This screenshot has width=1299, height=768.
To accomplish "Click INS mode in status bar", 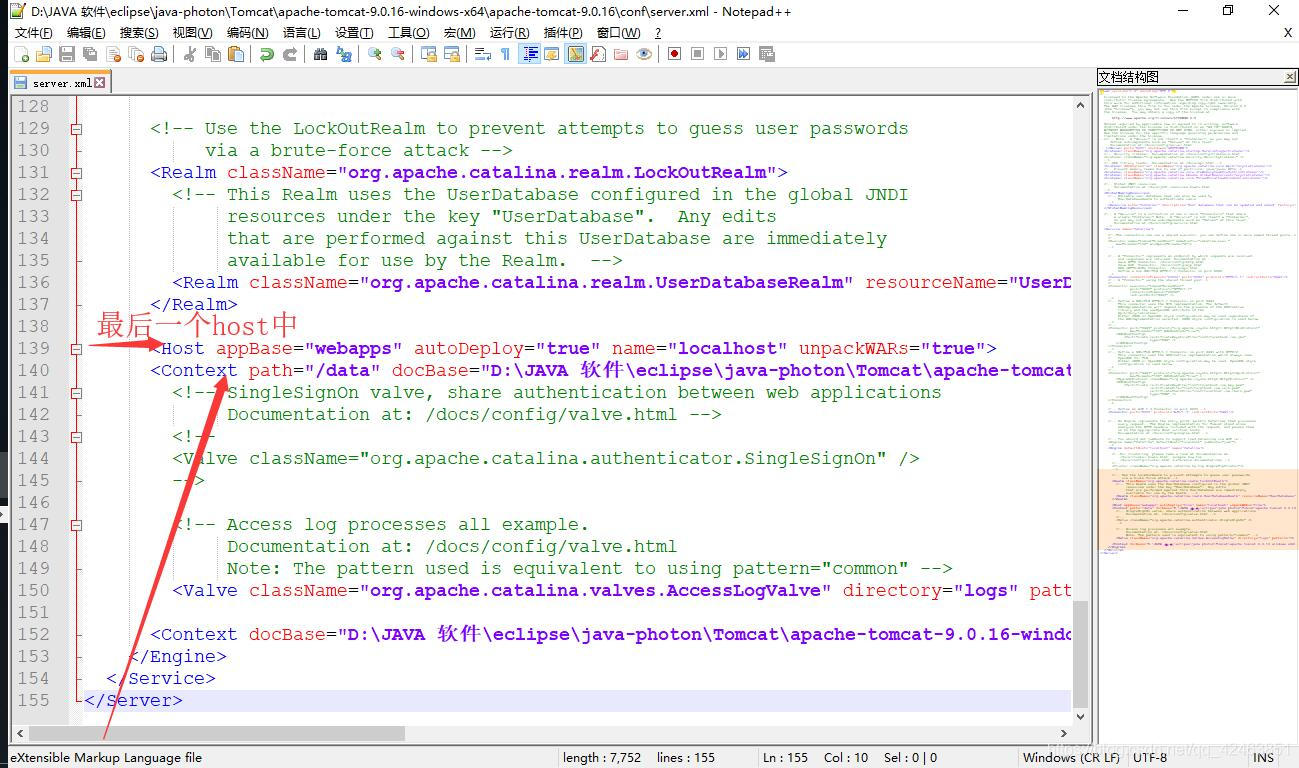I will coord(1263,757).
